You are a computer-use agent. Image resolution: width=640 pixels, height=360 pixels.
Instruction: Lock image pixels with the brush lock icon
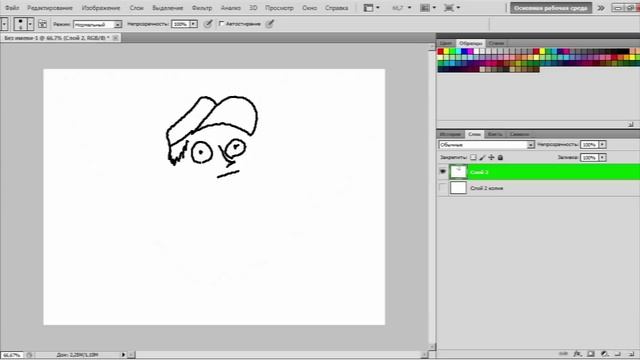point(482,157)
